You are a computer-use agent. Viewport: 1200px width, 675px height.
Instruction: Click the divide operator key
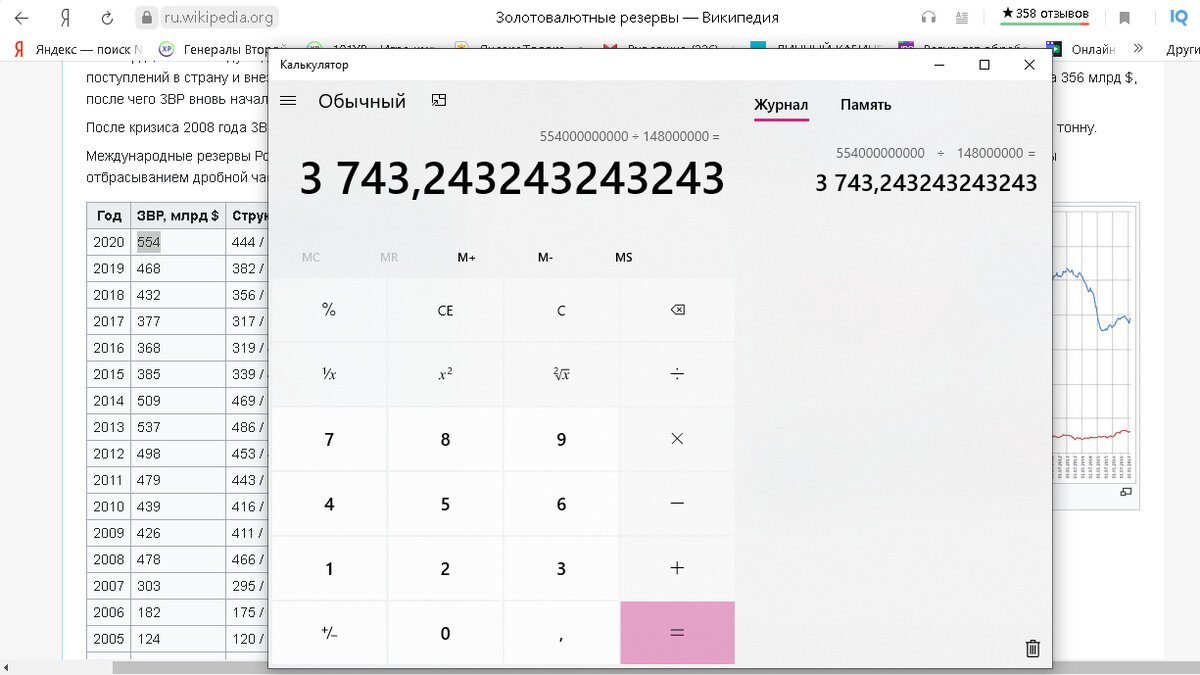tap(677, 374)
